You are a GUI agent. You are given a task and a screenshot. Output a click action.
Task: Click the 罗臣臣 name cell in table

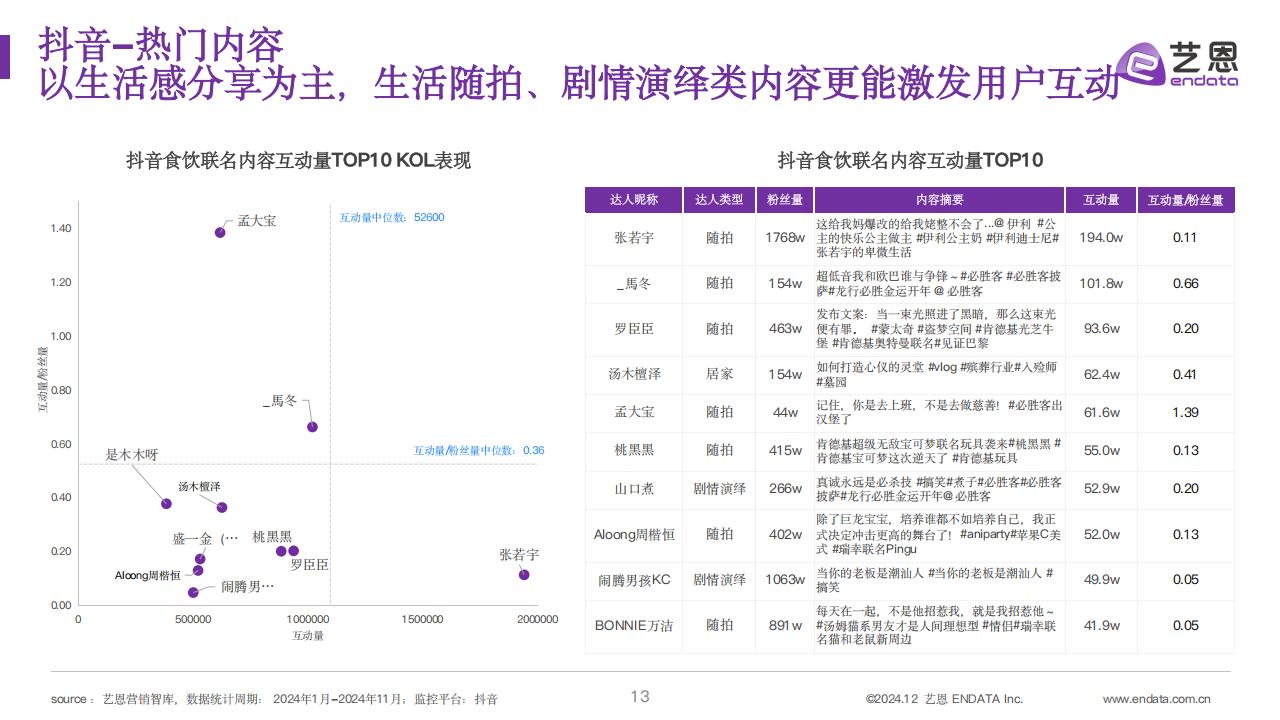(x=634, y=329)
